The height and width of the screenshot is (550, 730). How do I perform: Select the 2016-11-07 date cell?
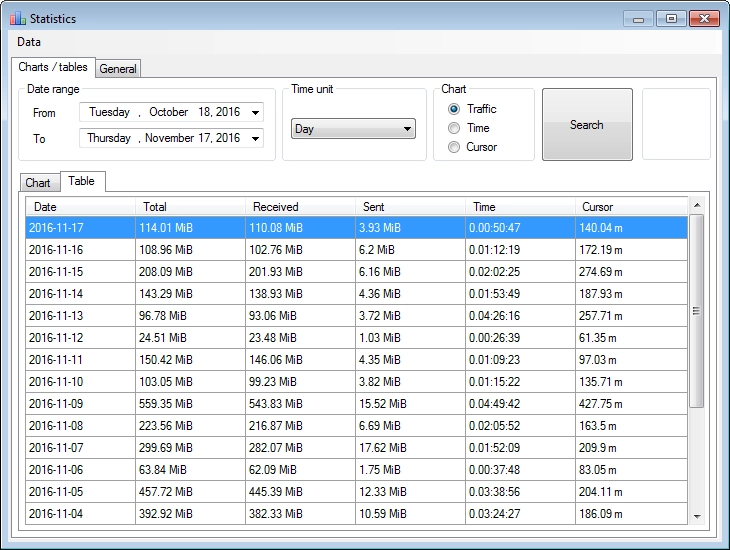pyautogui.click(x=81, y=448)
